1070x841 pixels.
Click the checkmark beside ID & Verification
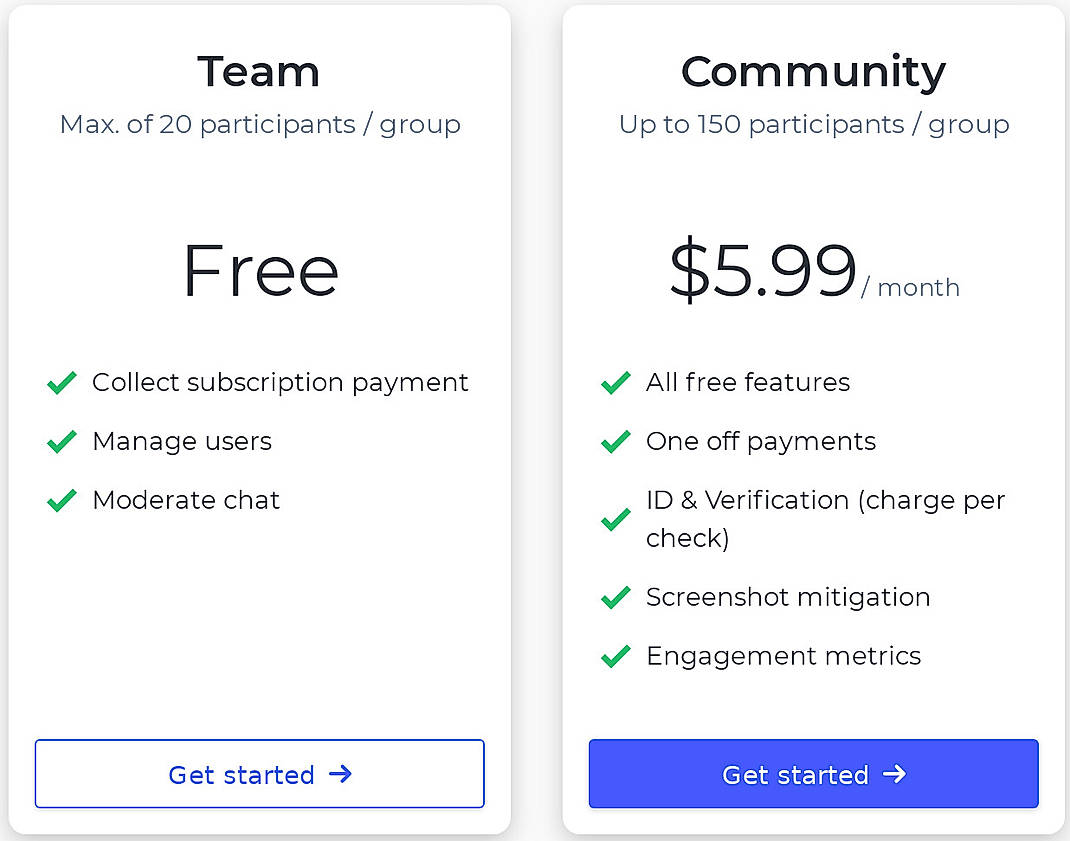point(615,519)
